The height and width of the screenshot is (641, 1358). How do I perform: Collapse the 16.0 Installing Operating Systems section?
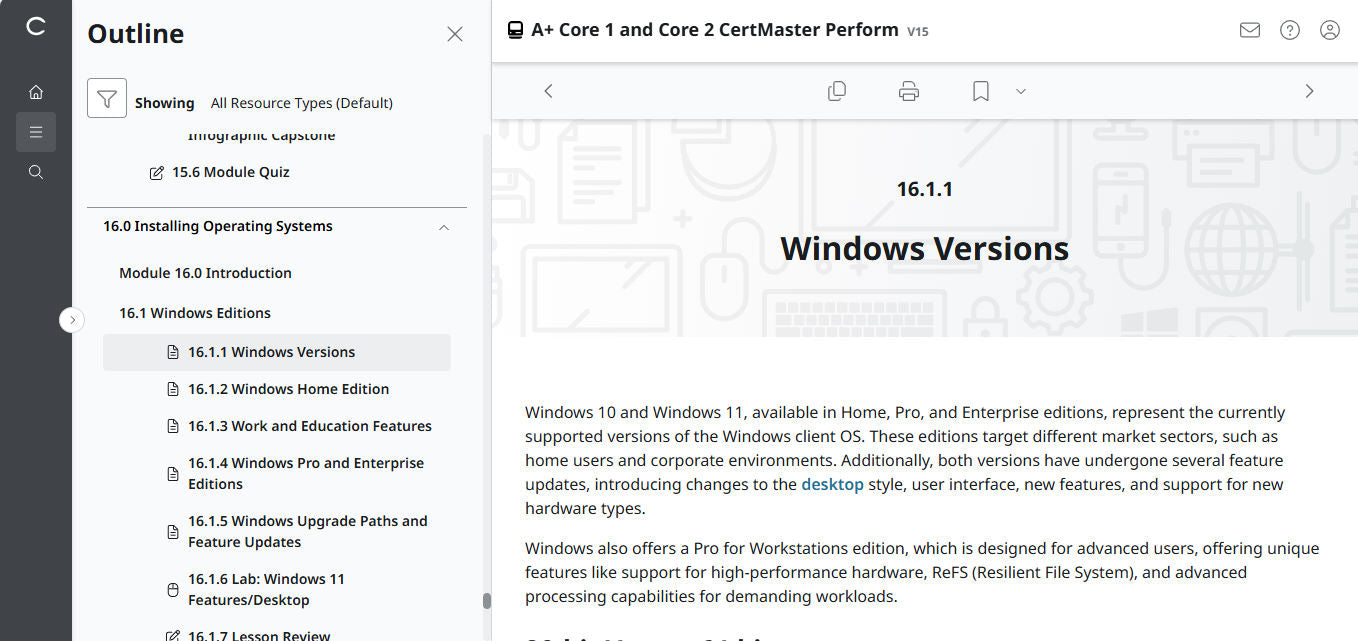[x=444, y=227]
